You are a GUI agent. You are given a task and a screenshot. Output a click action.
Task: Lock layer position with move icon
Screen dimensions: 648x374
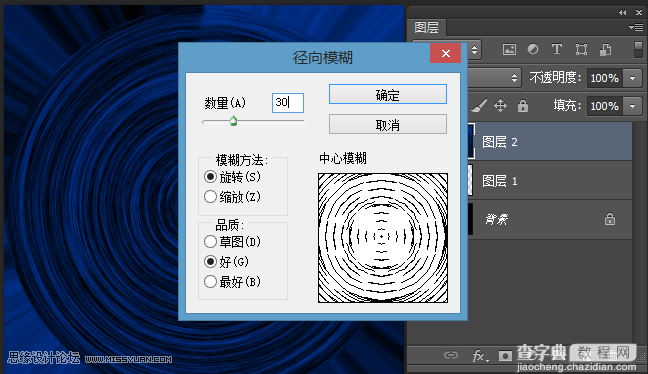pyautogui.click(x=500, y=106)
